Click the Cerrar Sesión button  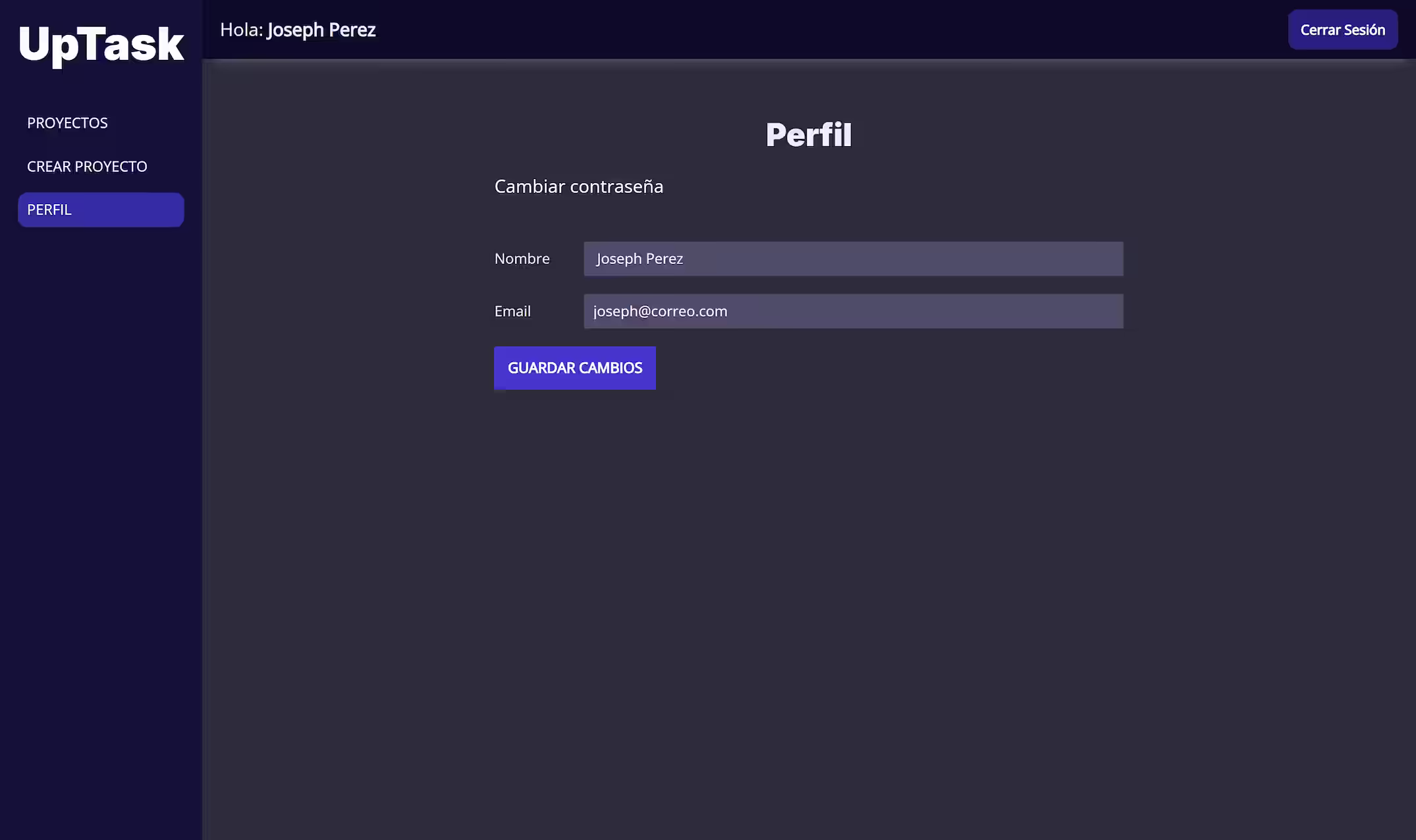click(1342, 30)
